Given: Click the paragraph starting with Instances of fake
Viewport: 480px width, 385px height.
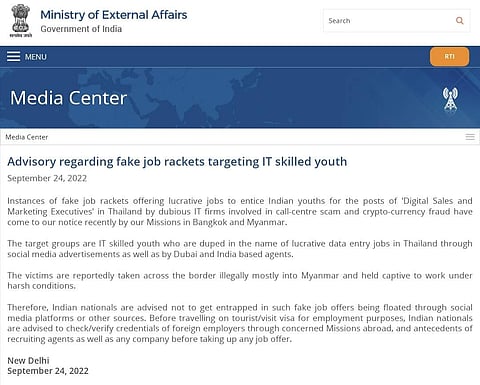Looking at the screenshot, I should coord(240,211).
